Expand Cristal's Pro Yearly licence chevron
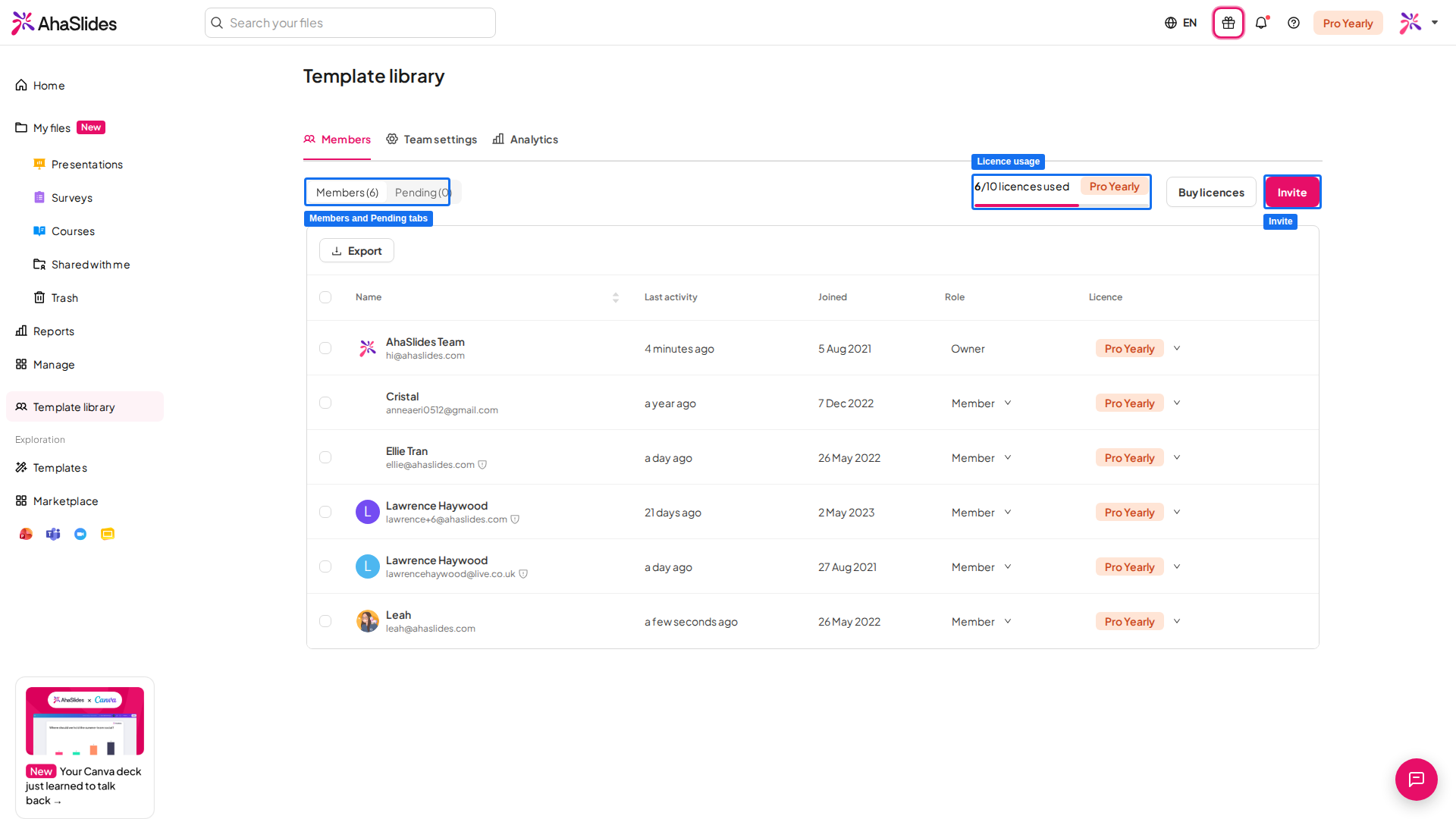The width and height of the screenshot is (1456, 819). (x=1177, y=403)
